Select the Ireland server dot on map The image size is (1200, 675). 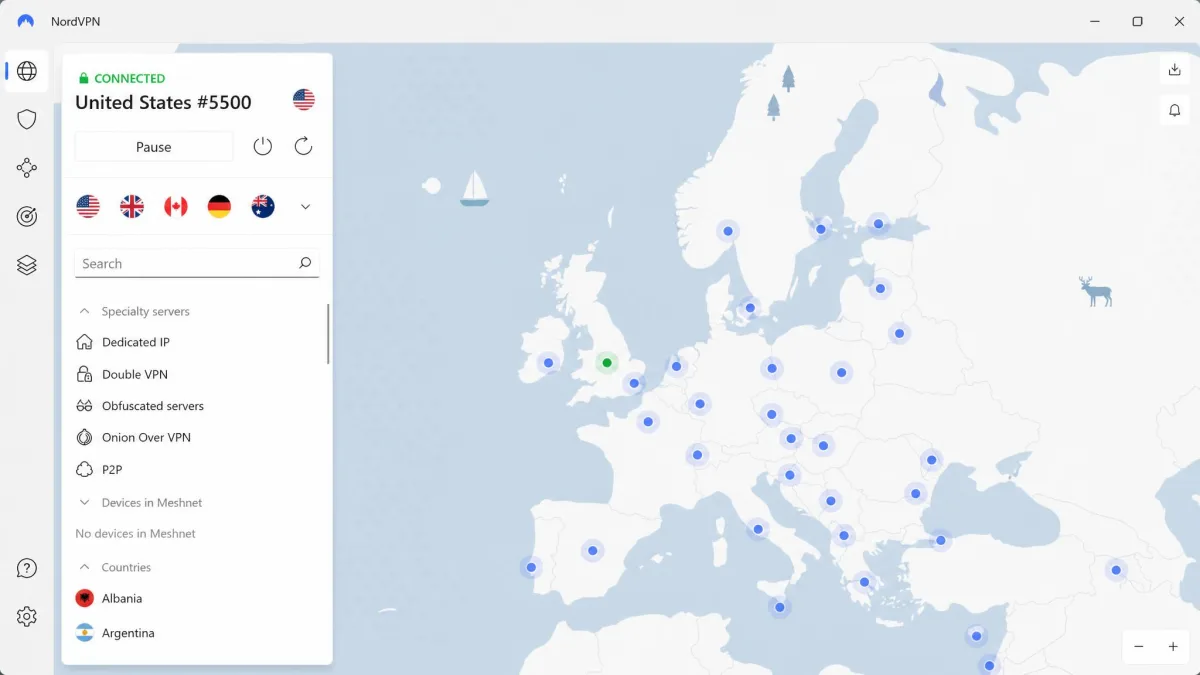coord(548,363)
